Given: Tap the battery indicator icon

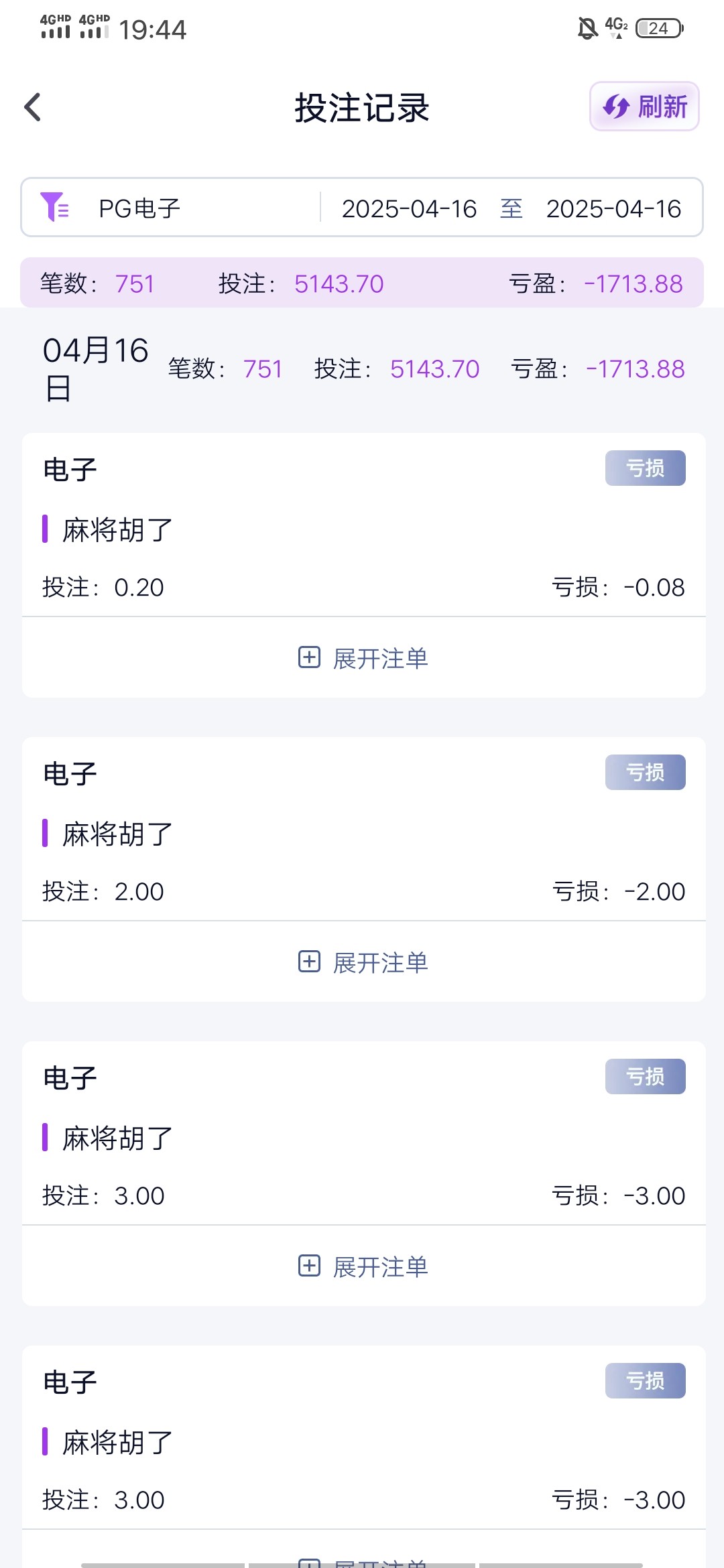Looking at the screenshot, I should [x=659, y=28].
